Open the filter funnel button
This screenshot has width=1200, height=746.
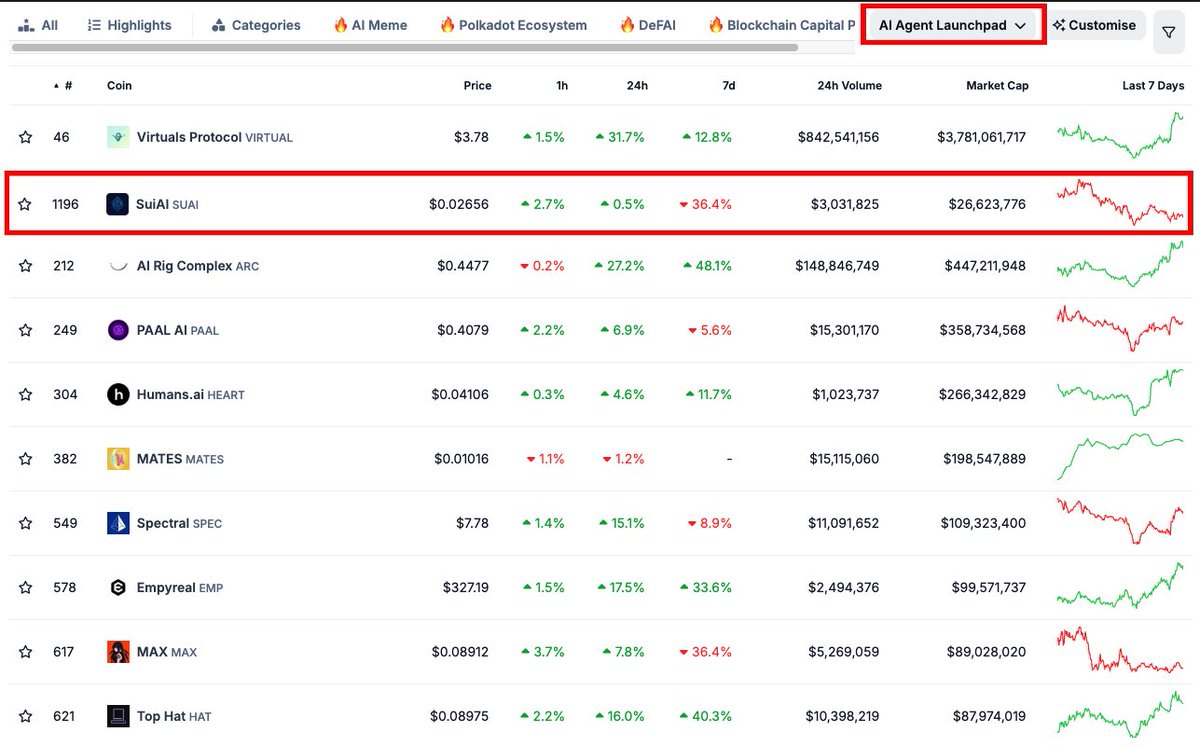tap(1169, 33)
